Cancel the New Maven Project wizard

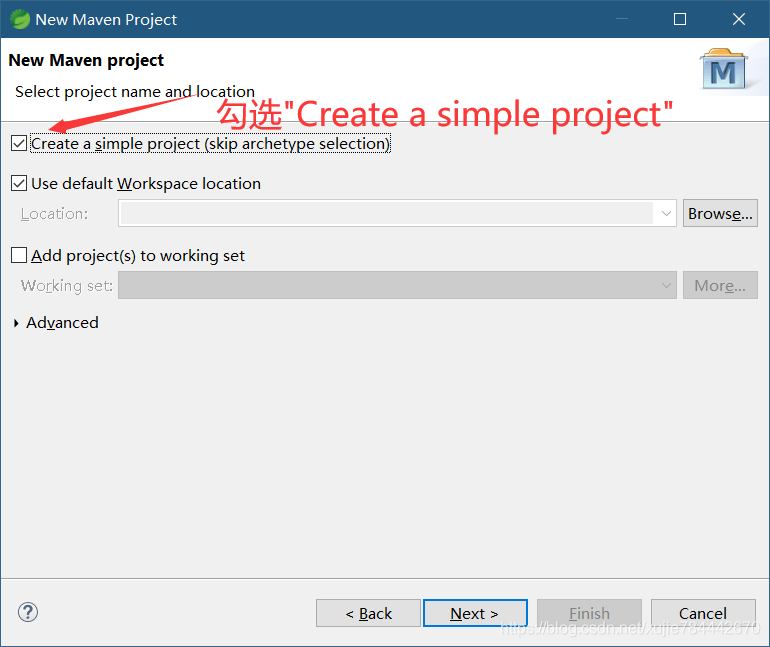pos(703,613)
